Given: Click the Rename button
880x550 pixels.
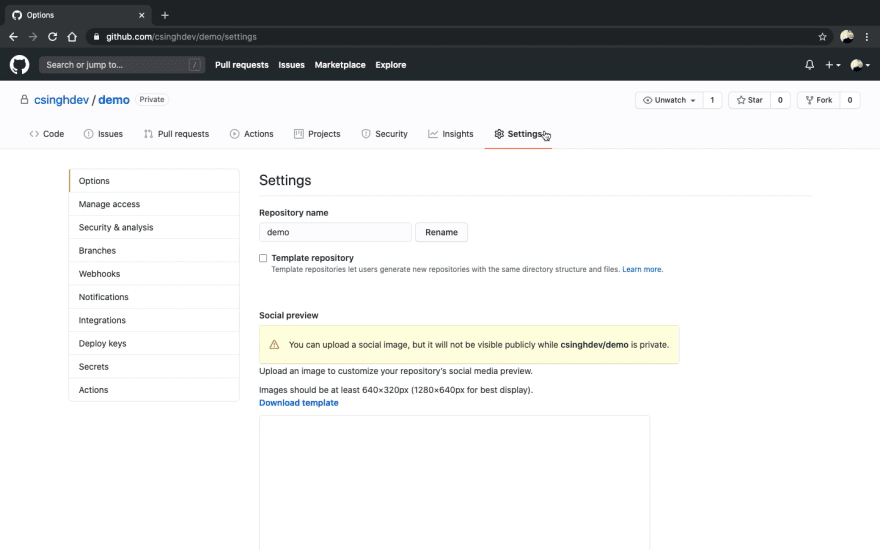Looking at the screenshot, I should pyautogui.click(x=441, y=232).
